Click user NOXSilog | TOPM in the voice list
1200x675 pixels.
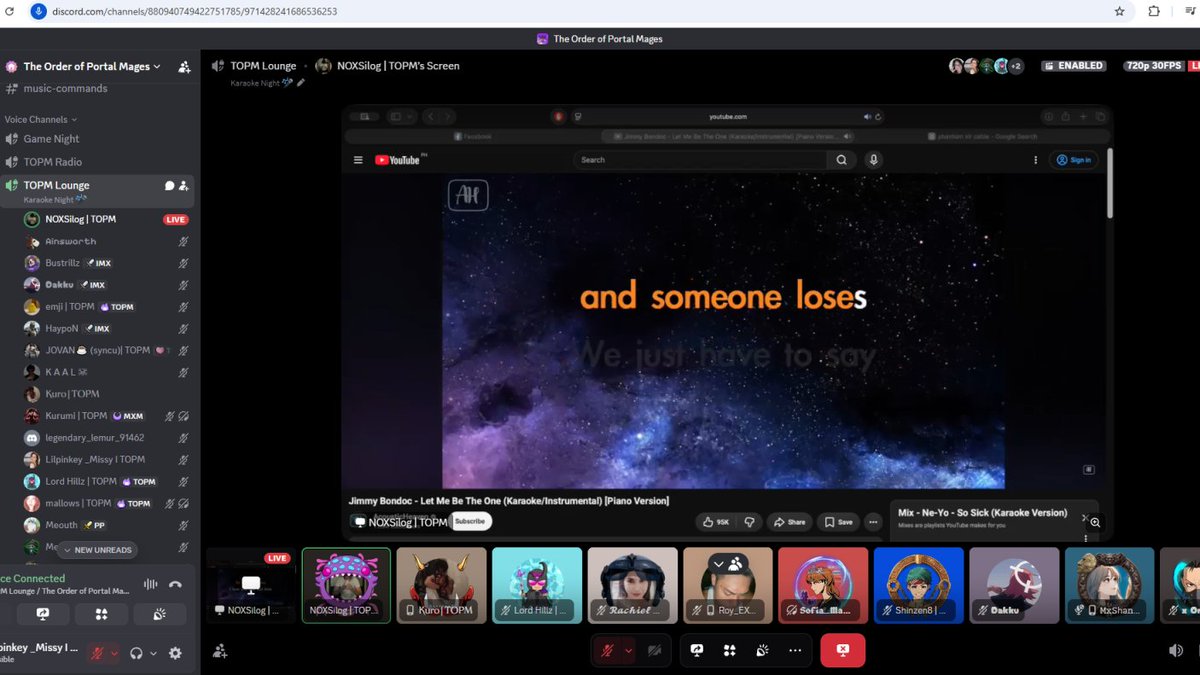tap(107, 219)
